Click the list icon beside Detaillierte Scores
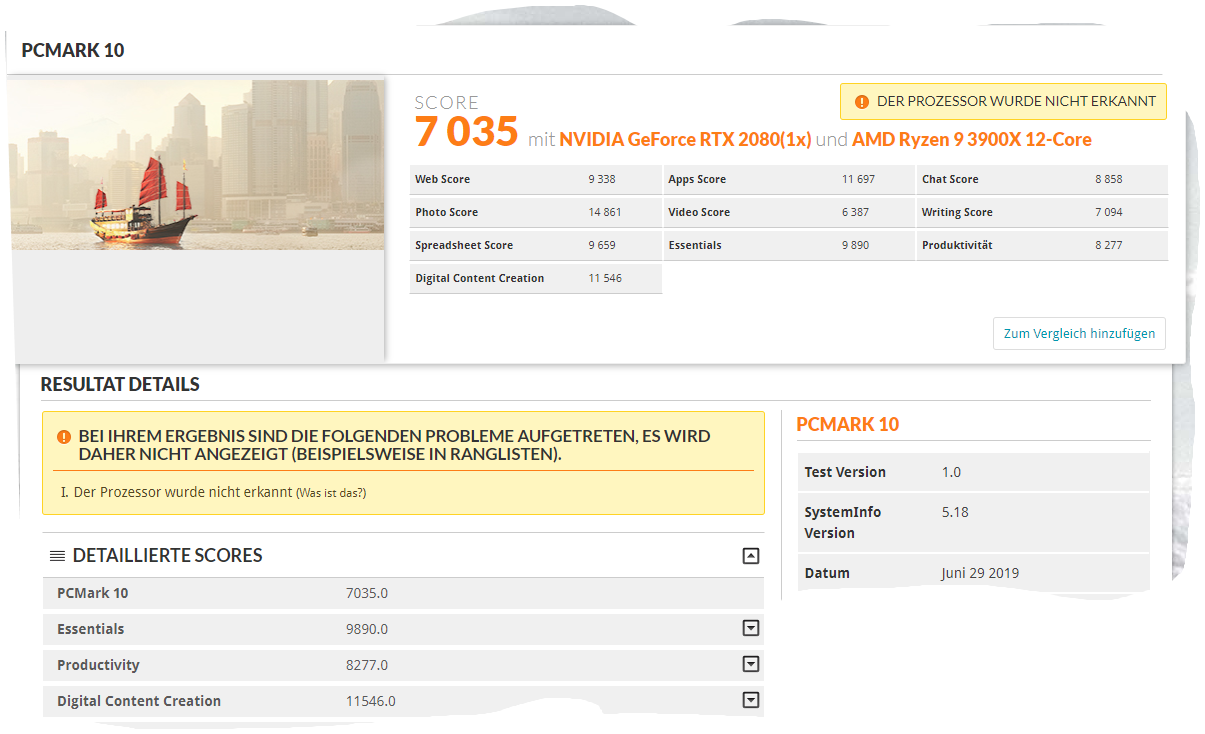 [57, 556]
